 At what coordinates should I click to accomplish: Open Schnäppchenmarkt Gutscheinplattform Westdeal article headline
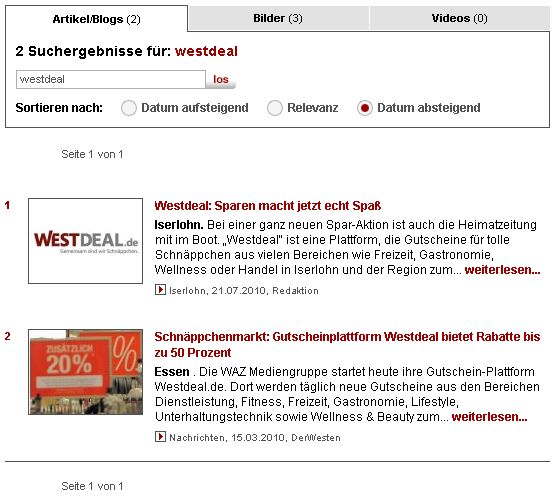pyautogui.click(x=347, y=344)
